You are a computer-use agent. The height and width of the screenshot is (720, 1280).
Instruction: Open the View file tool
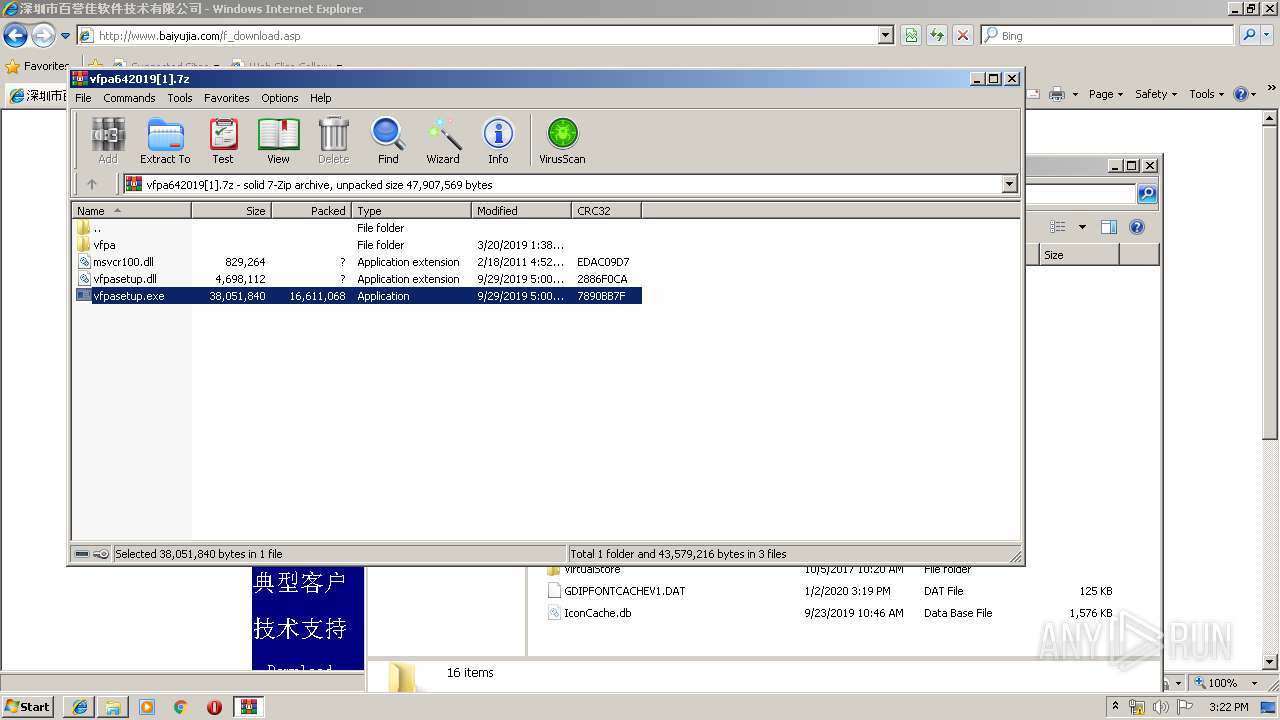(278, 141)
